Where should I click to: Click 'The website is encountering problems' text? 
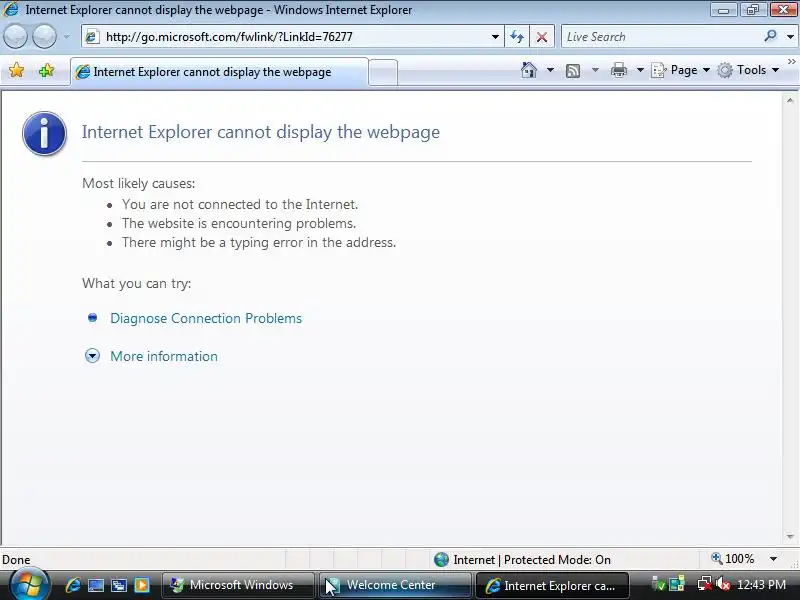click(239, 223)
